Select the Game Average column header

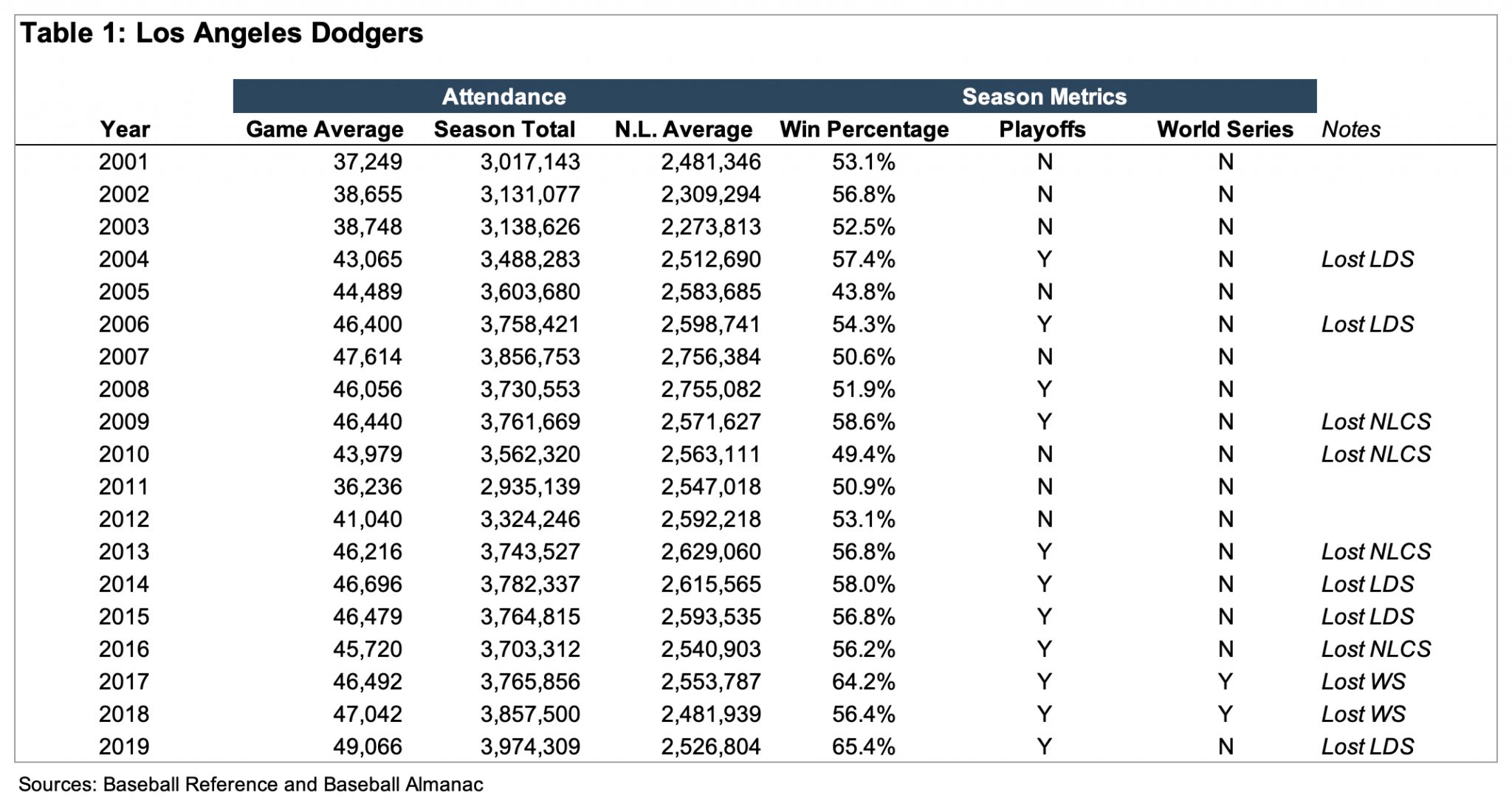[x=324, y=129]
